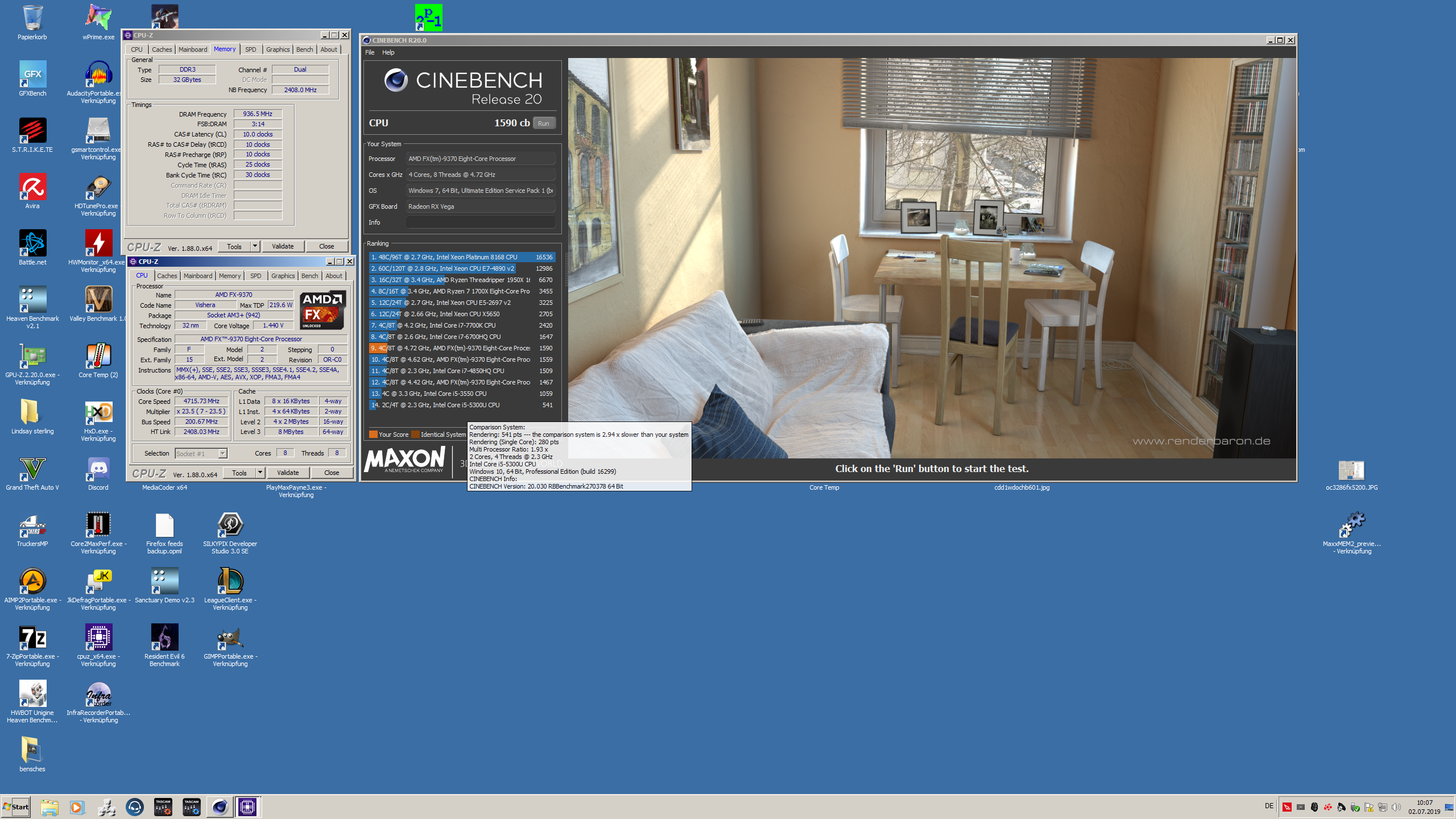Open the Socket #1 selection combo box
The image size is (1456, 819).
[x=201, y=453]
